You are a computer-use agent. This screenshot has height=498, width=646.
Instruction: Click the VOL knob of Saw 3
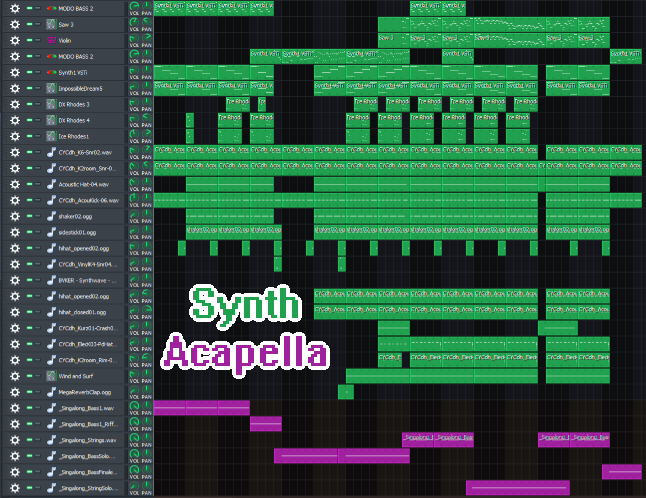point(134,22)
